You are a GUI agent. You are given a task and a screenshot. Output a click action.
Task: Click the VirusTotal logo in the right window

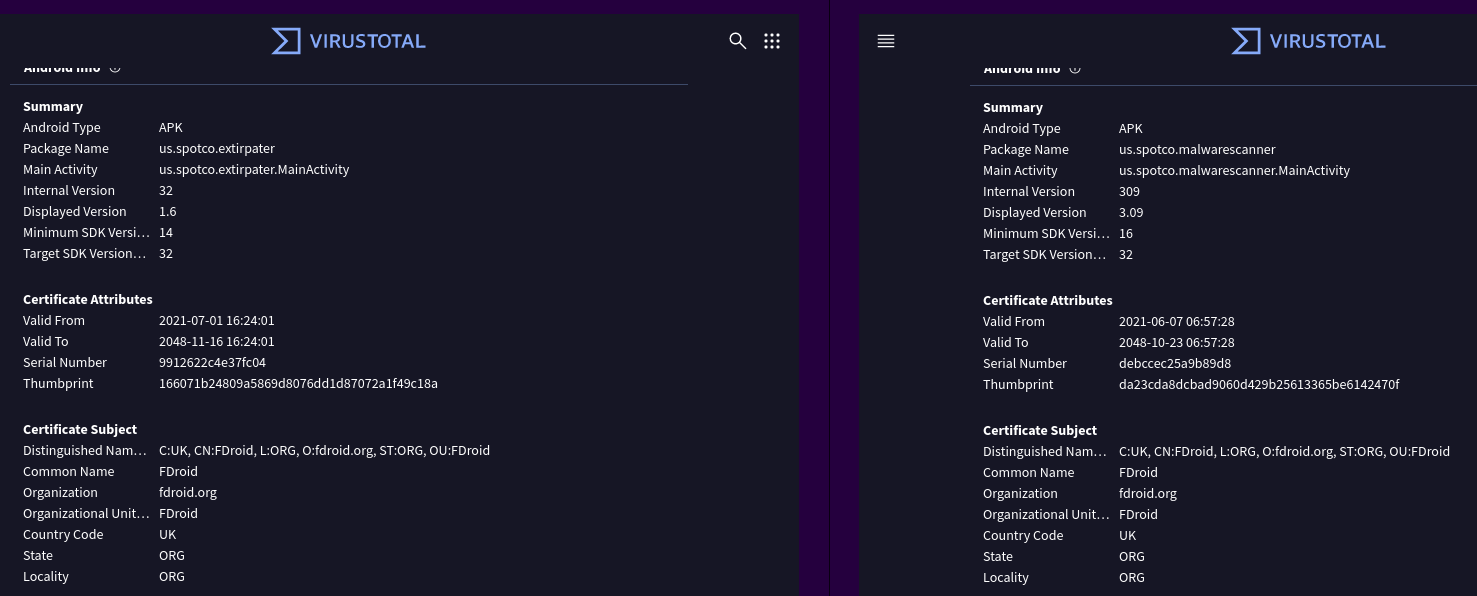tap(1309, 41)
